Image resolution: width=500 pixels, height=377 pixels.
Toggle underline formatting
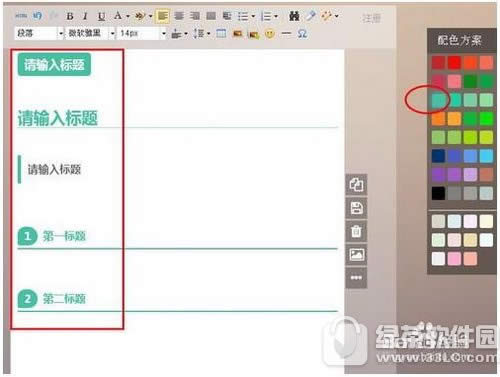tap(101, 16)
